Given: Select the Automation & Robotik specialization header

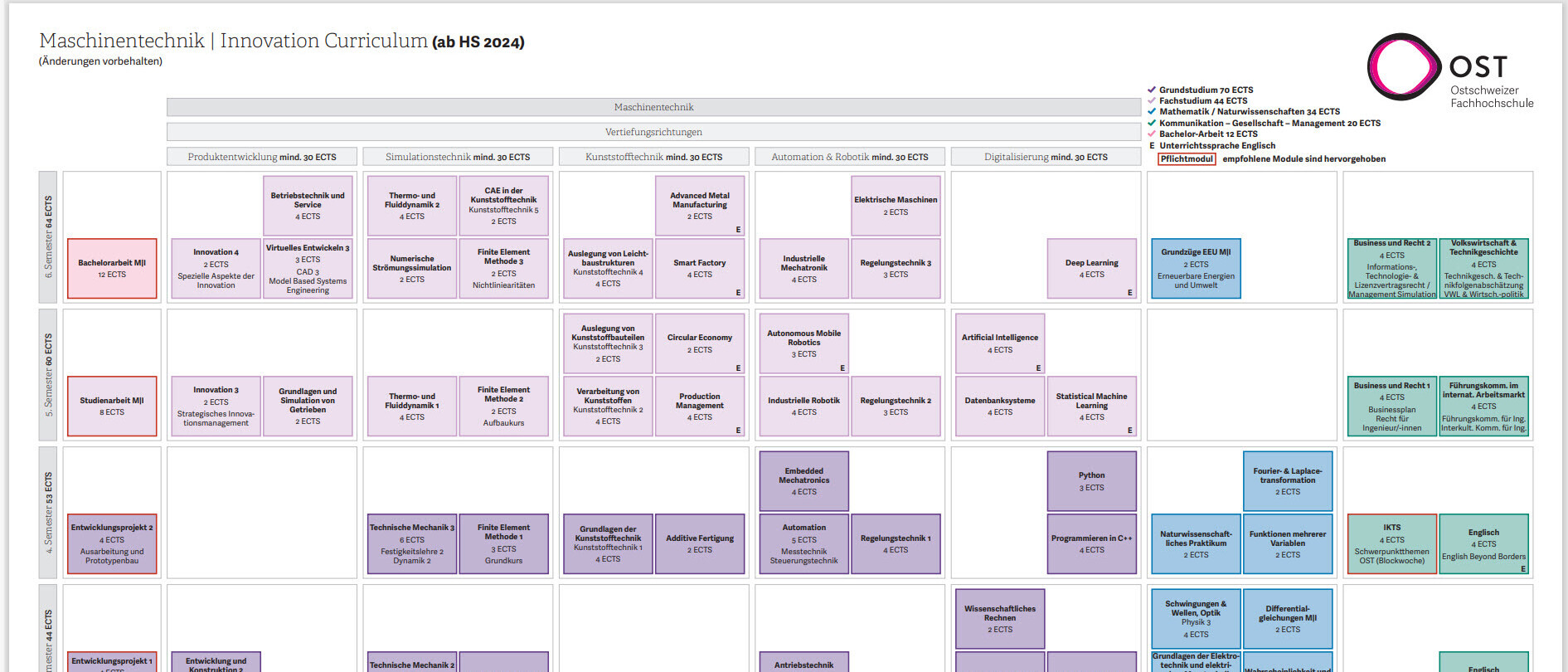Looking at the screenshot, I should (x=849, y=157).
